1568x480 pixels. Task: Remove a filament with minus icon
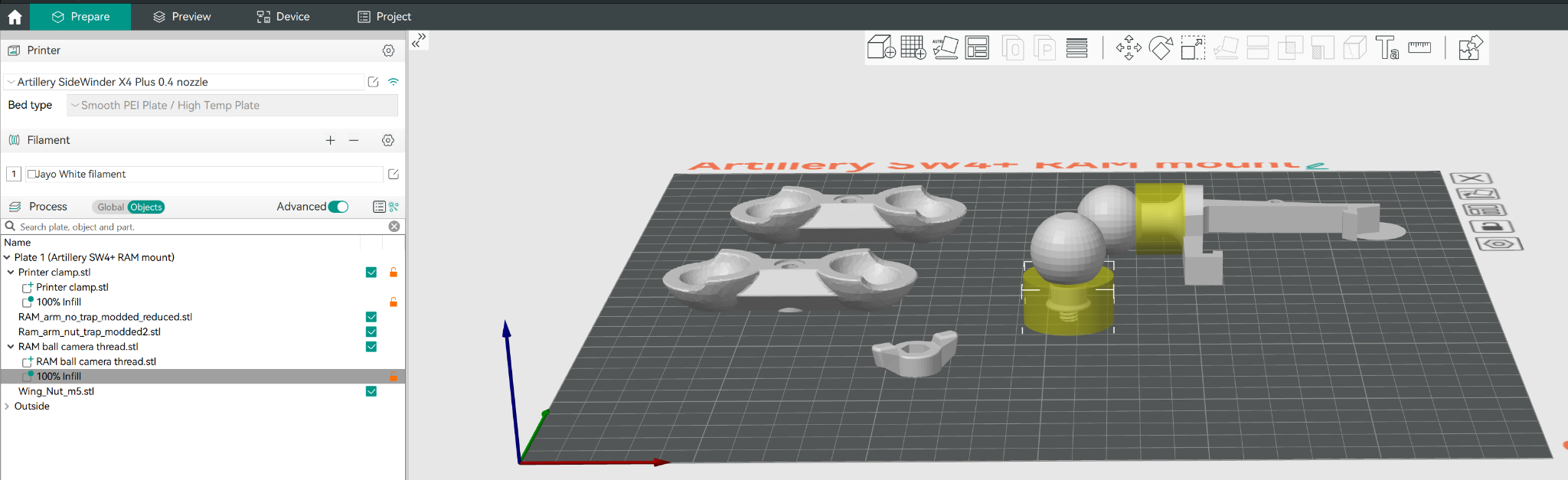[354, 140]
